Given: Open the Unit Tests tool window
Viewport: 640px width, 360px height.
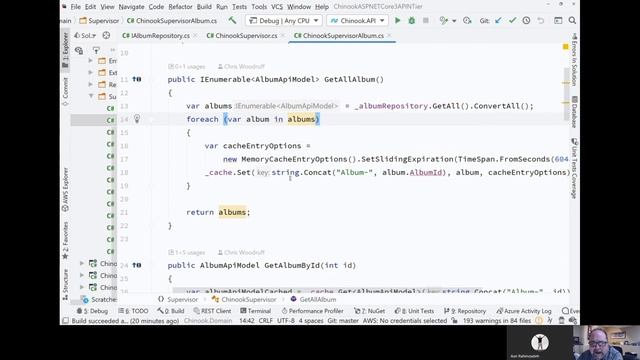Looking at the screenshot, I should coord(414,311).
